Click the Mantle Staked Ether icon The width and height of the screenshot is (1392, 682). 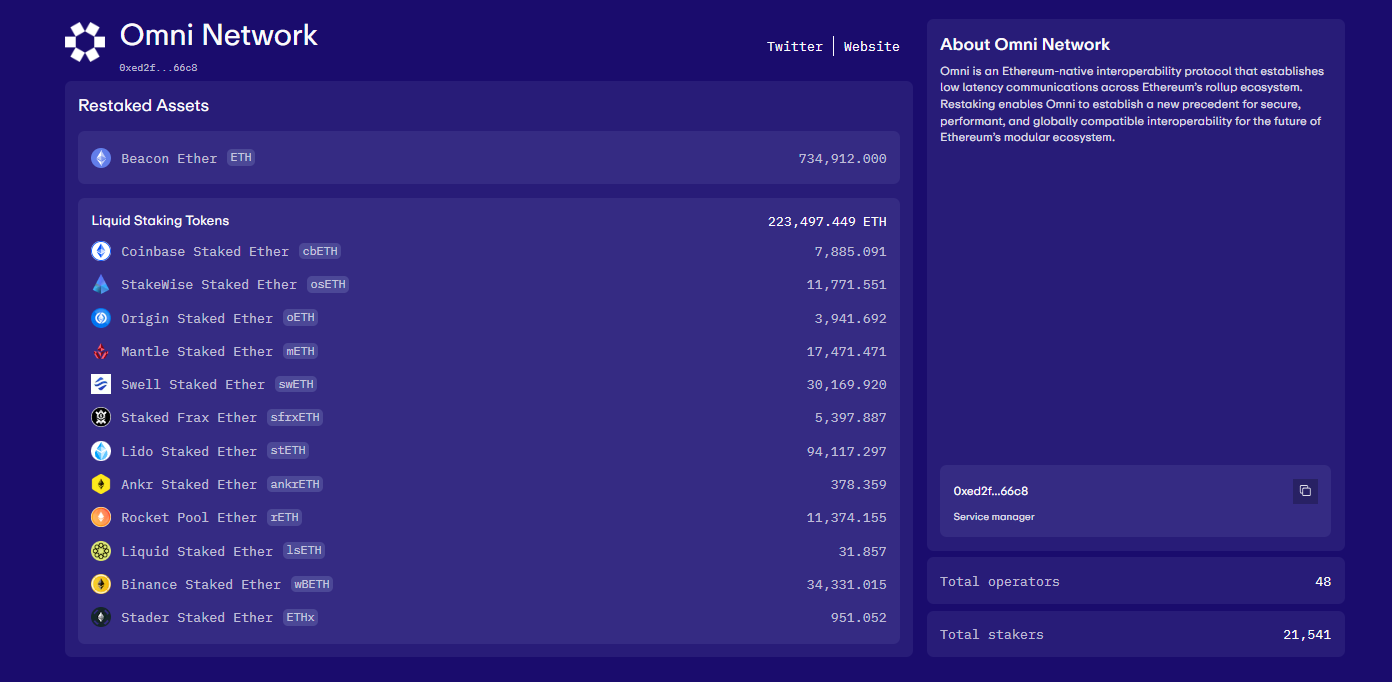click(101, 351)
